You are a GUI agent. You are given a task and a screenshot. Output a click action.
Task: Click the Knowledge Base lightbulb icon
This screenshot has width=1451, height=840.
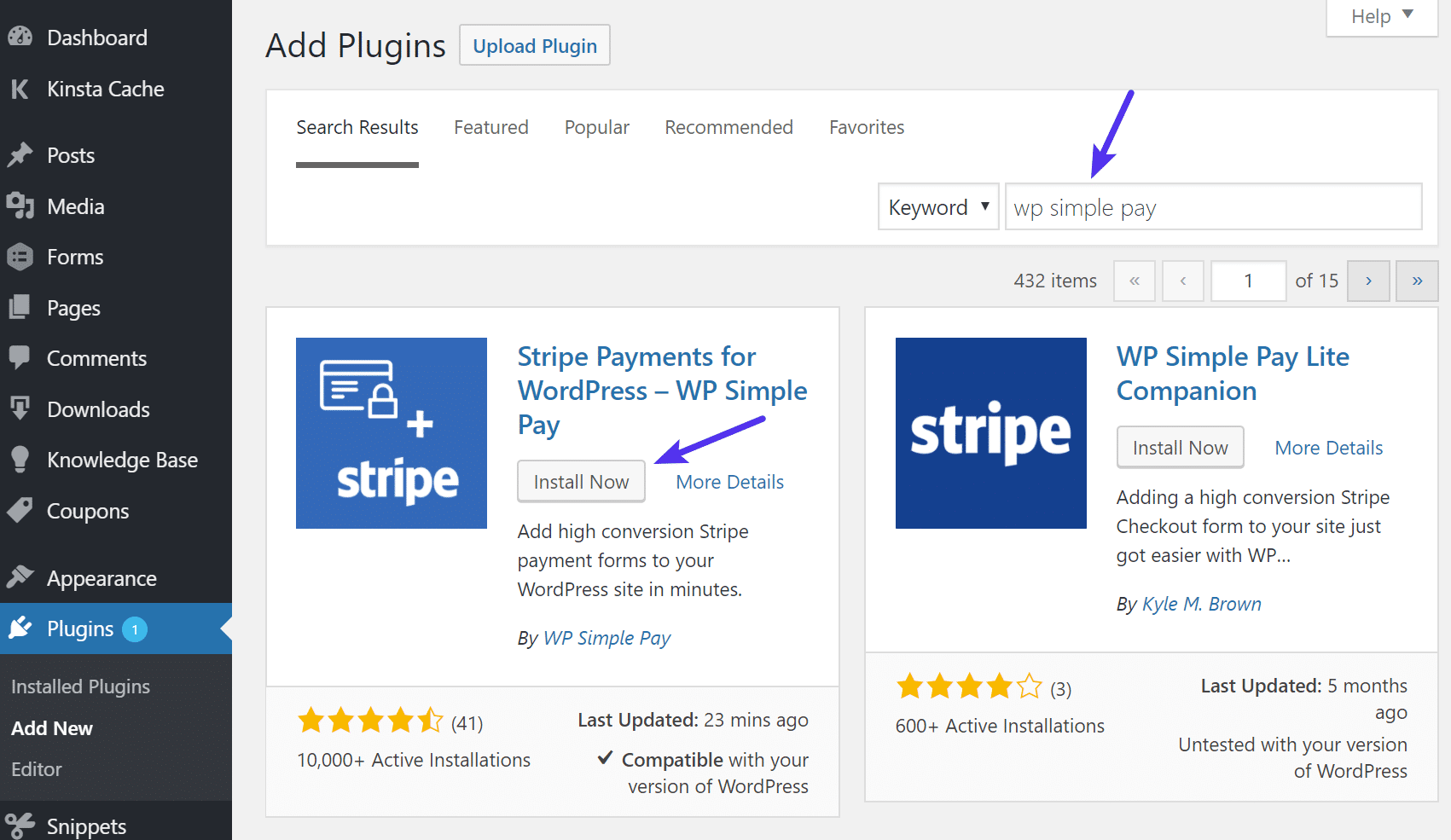tap(20, 460)
